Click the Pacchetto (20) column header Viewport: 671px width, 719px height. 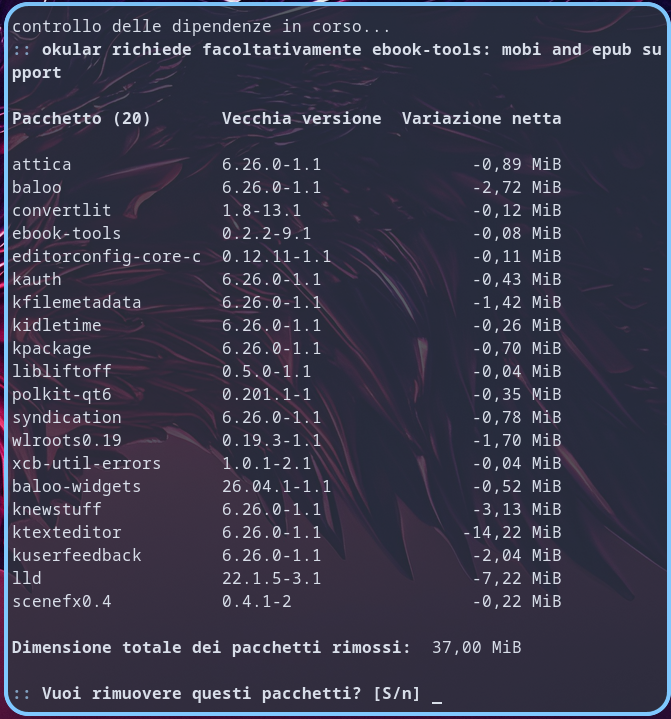click(x=81, y=119)
